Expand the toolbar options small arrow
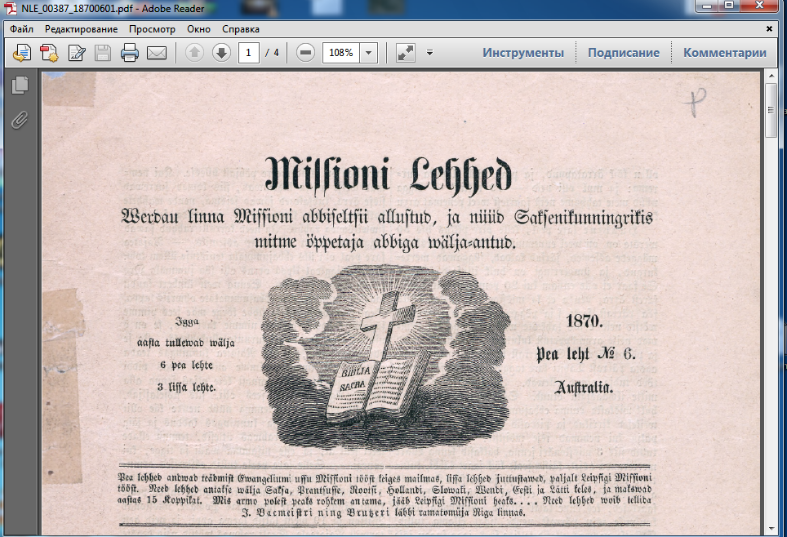The image size is (787, 537). (x=430, y=52)
